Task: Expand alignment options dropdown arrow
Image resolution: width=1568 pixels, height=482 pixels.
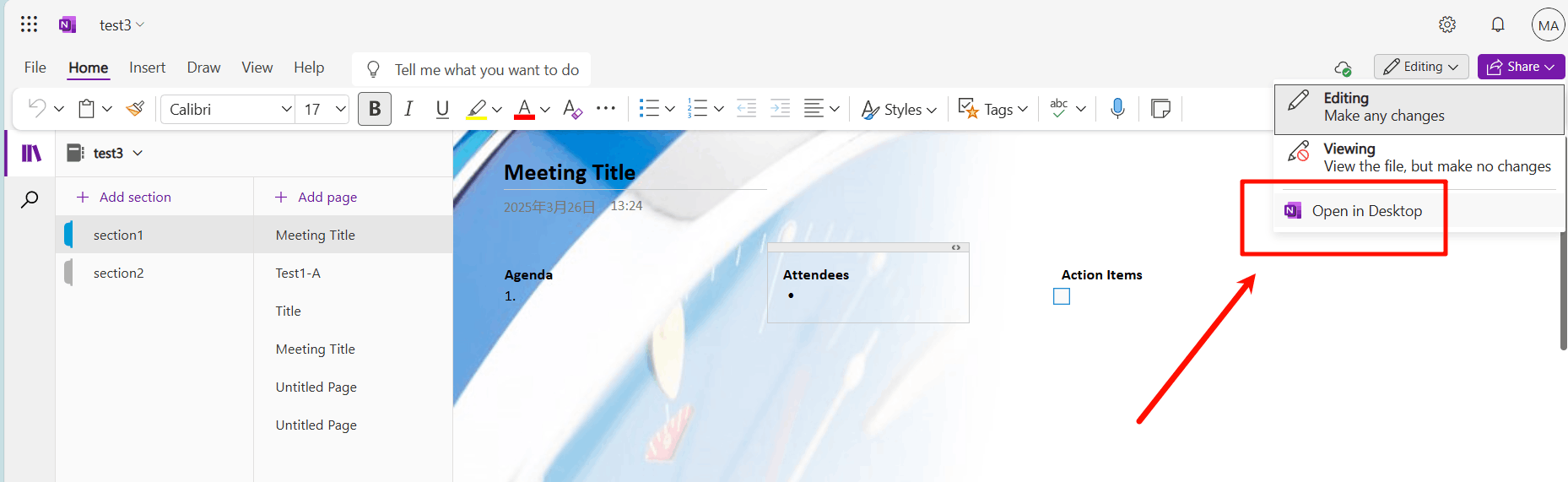Action: [x=835, y=109]
